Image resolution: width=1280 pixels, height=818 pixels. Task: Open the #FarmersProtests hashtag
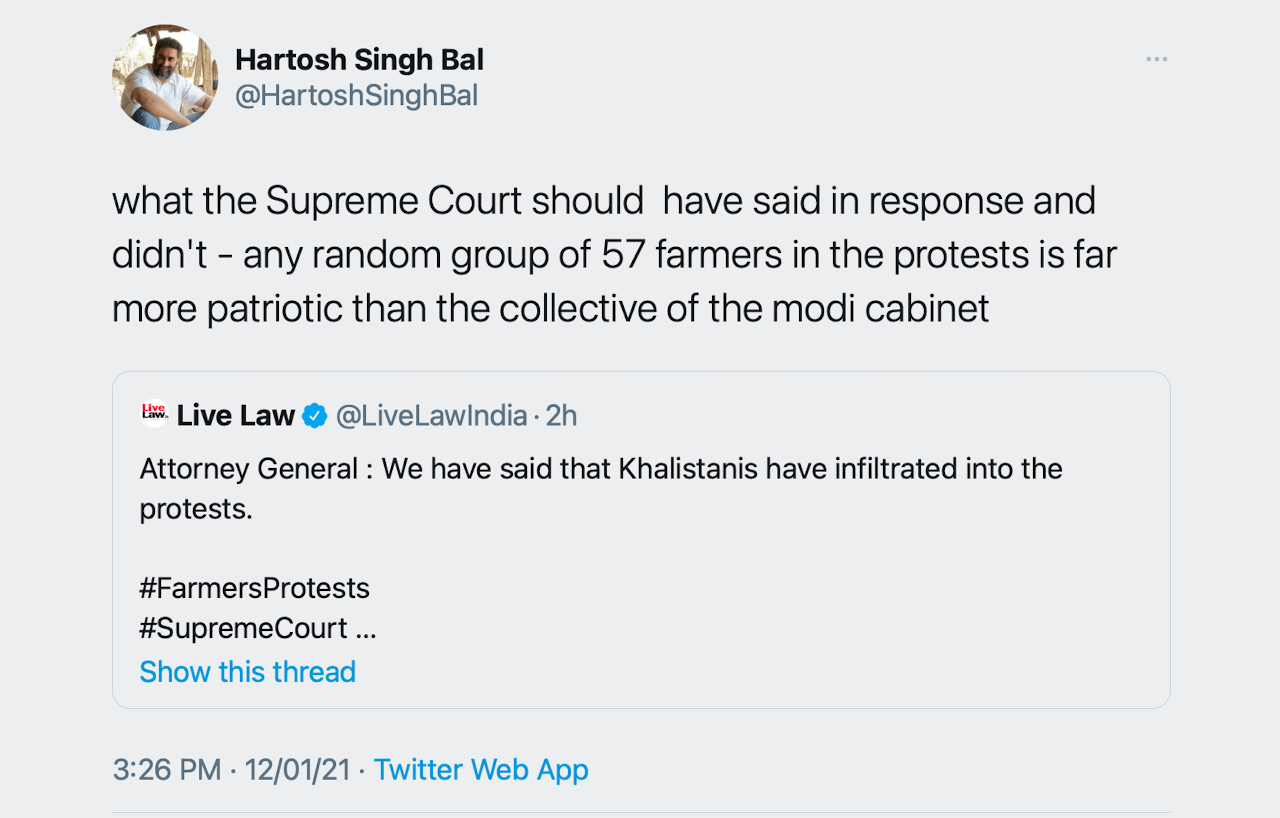(255, 588)
